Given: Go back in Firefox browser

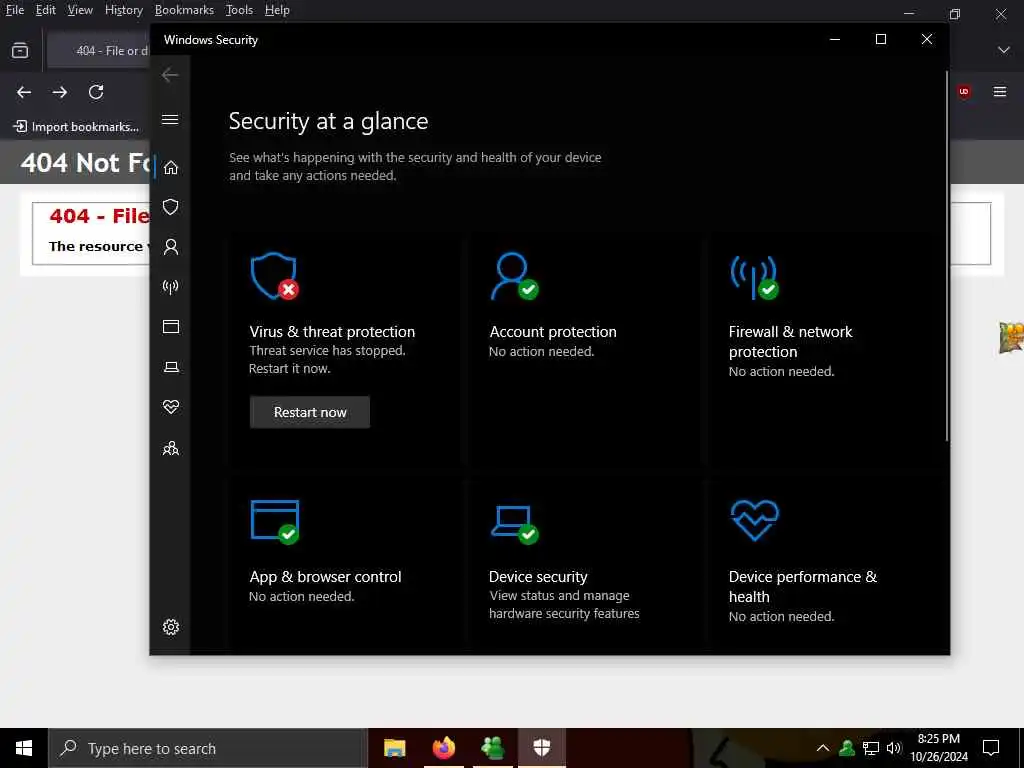Looking at the screenshot, I should click(24, 92).
